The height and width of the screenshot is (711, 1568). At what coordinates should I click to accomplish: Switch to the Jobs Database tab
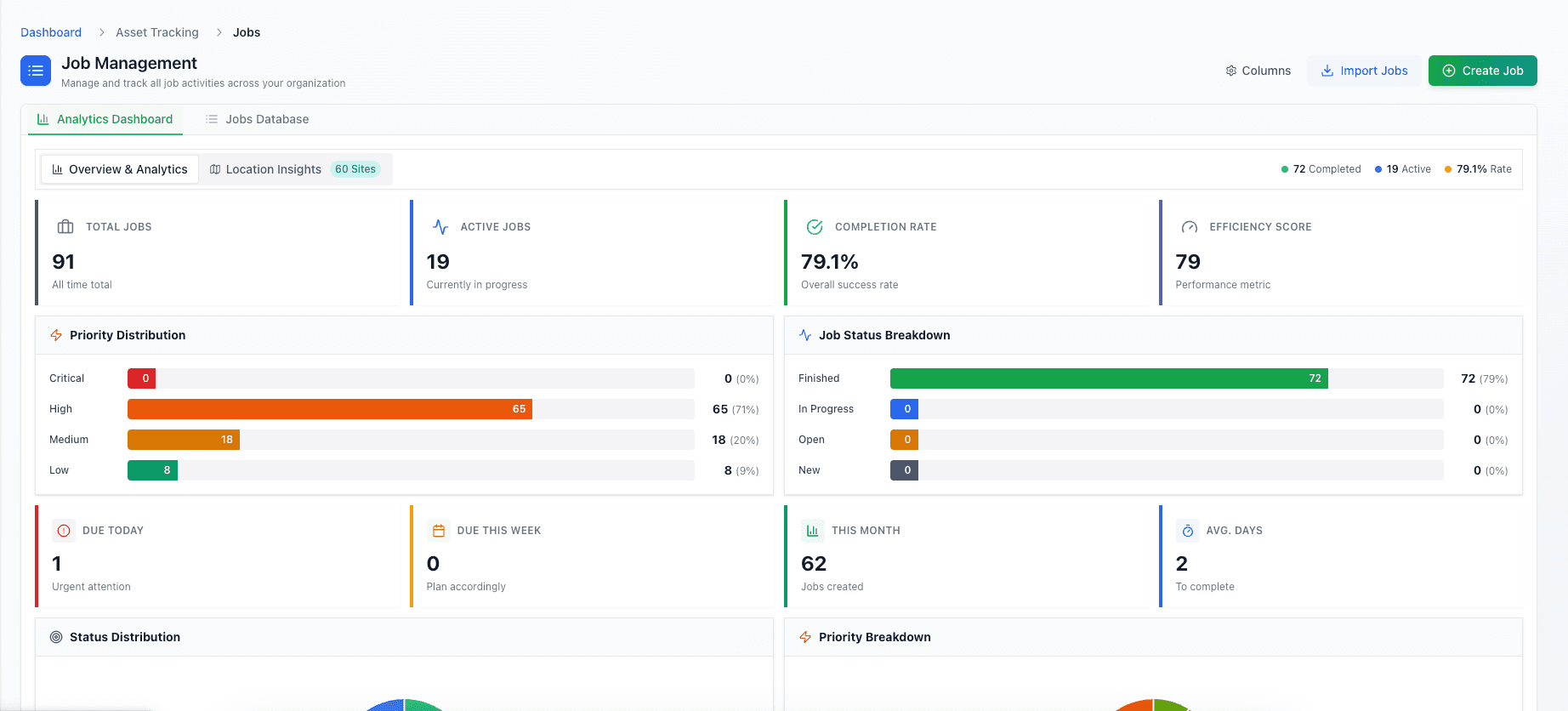257,119
